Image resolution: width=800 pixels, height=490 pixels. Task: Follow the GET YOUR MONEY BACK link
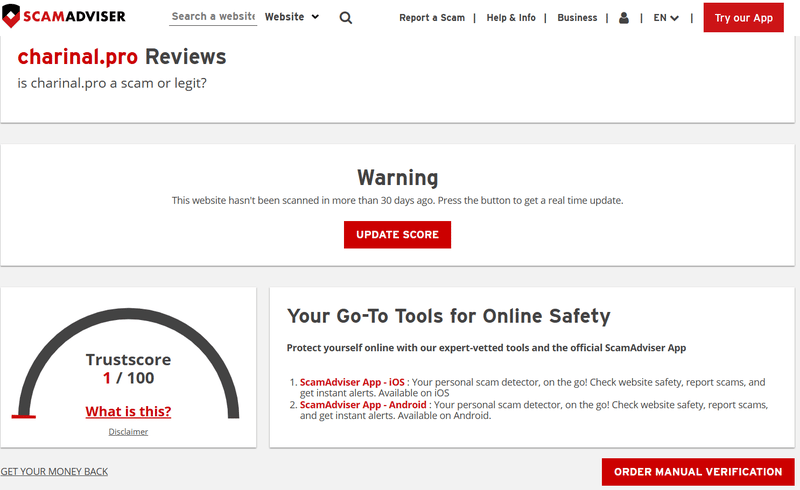click(x=54, y=472)
